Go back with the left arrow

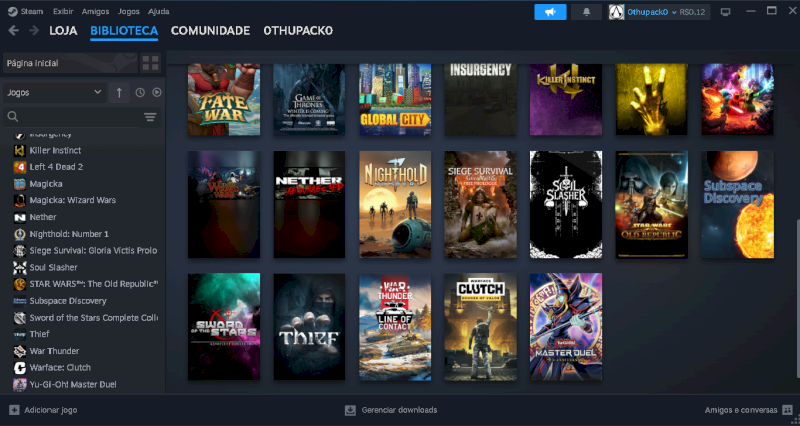pyautogui.click(x=14, y=31)
